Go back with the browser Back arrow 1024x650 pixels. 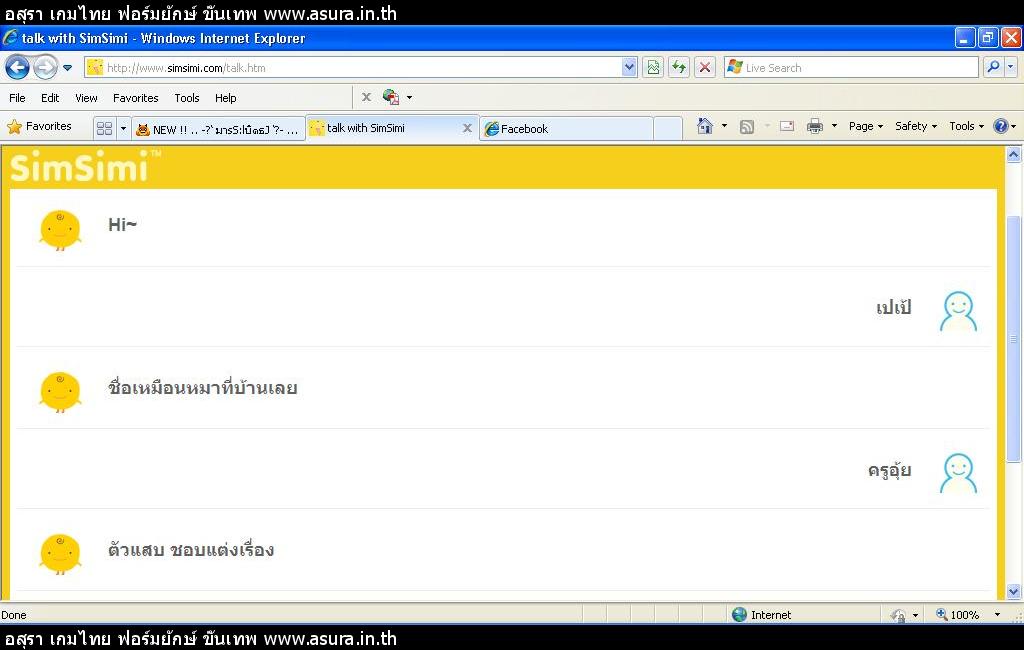tap(18, 67)
